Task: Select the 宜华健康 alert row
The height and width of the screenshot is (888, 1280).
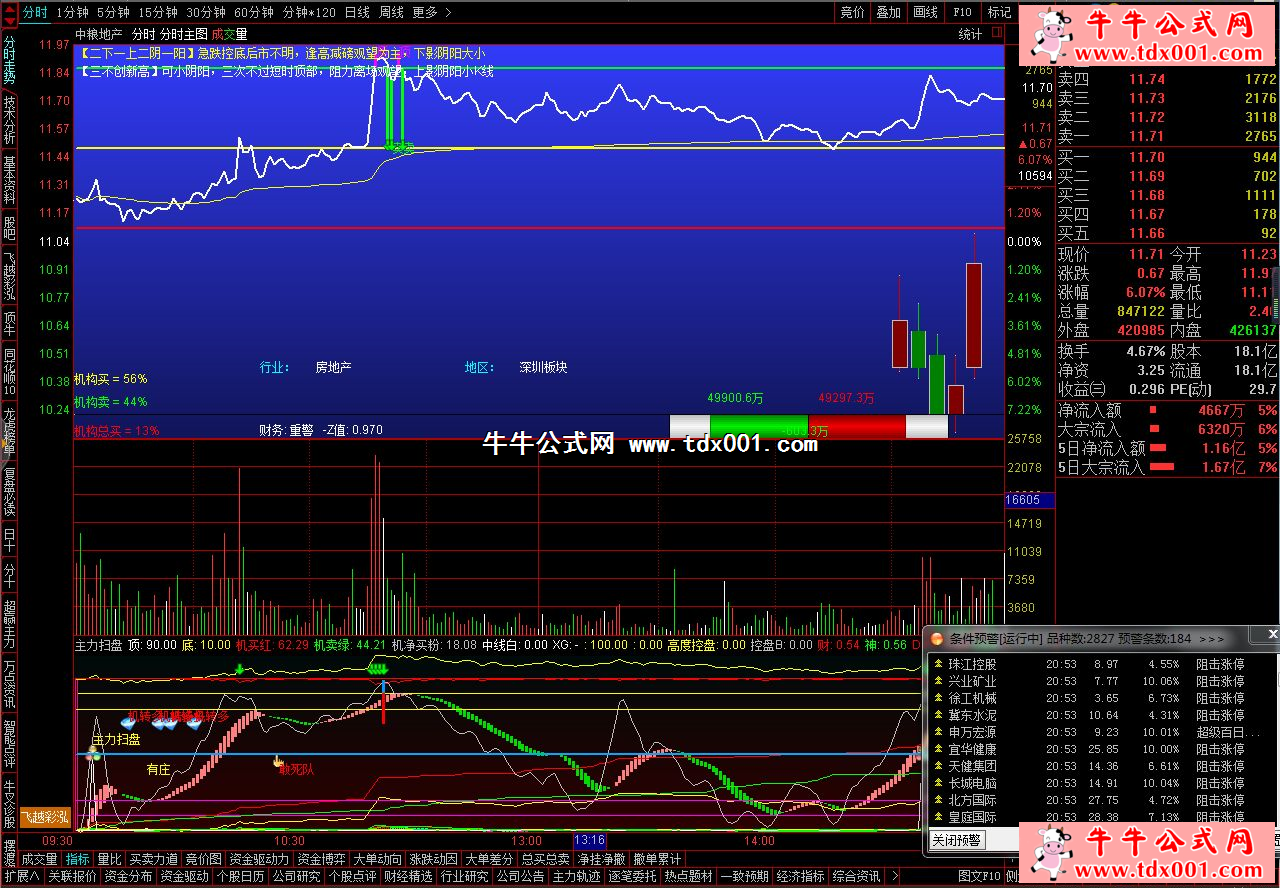Action: pos(1101,749)
